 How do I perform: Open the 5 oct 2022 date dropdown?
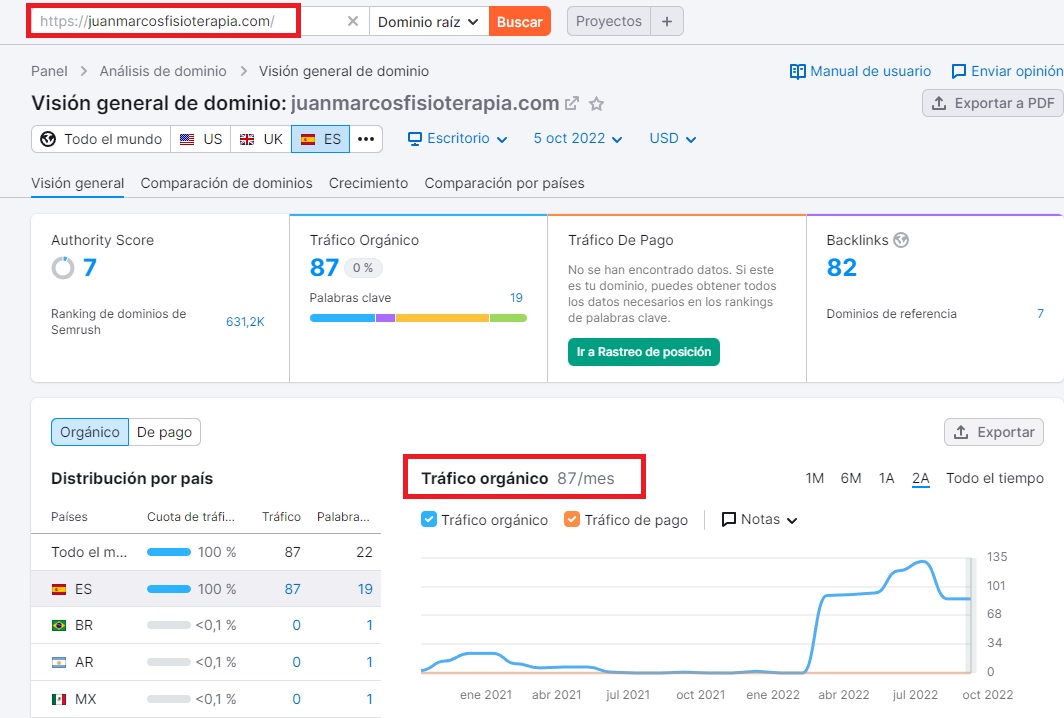(x=578, y=139)
